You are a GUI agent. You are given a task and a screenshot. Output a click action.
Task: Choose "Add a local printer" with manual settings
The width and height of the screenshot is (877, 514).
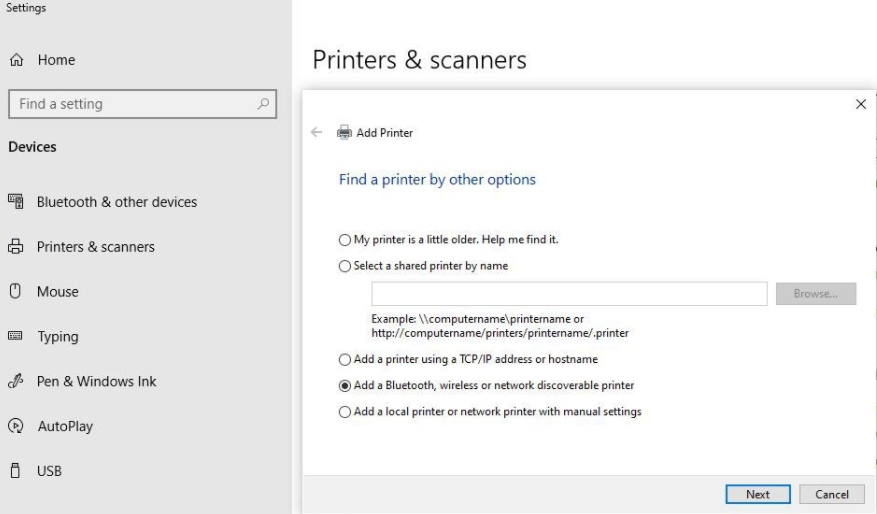[346, 411]
